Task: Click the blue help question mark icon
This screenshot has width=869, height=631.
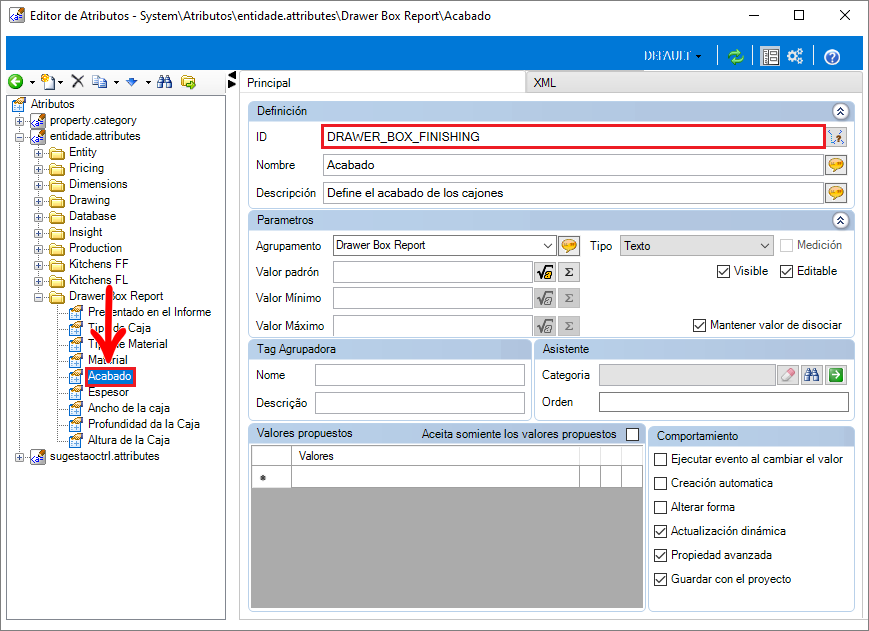Action: coord(831,57)
